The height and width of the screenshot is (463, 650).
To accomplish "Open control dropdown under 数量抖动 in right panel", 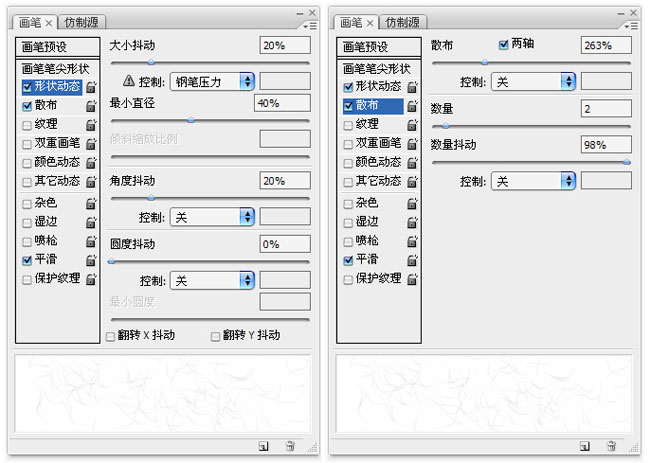I will coord(532,181).
